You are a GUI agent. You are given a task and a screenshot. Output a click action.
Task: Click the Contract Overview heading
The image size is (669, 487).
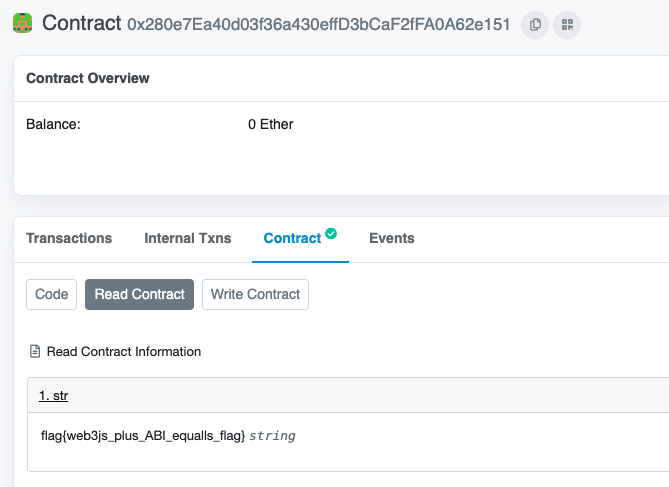pos(87,78)
